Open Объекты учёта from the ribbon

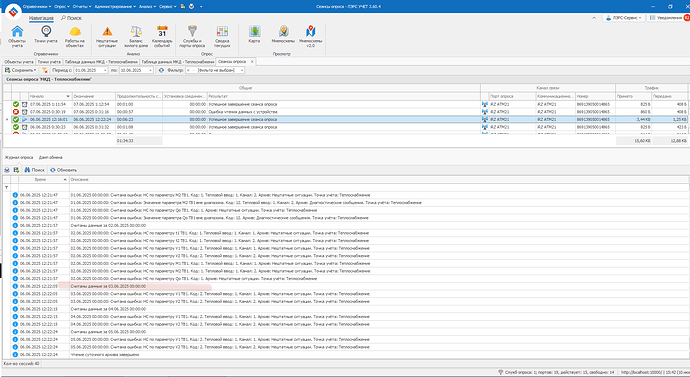pyautogui.click(x=17, y=36)
